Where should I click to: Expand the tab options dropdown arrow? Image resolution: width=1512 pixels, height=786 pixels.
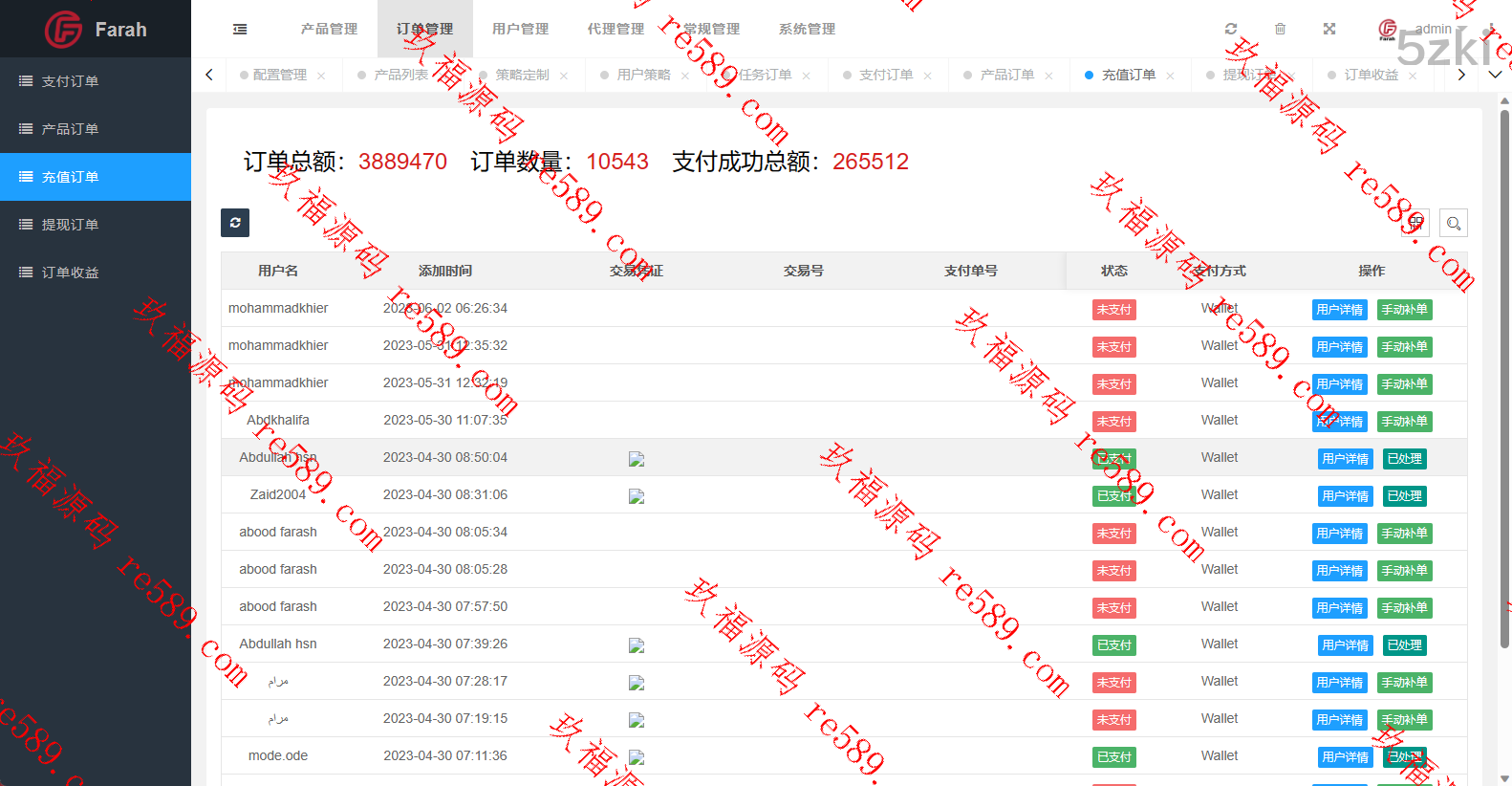(1495, 75)
